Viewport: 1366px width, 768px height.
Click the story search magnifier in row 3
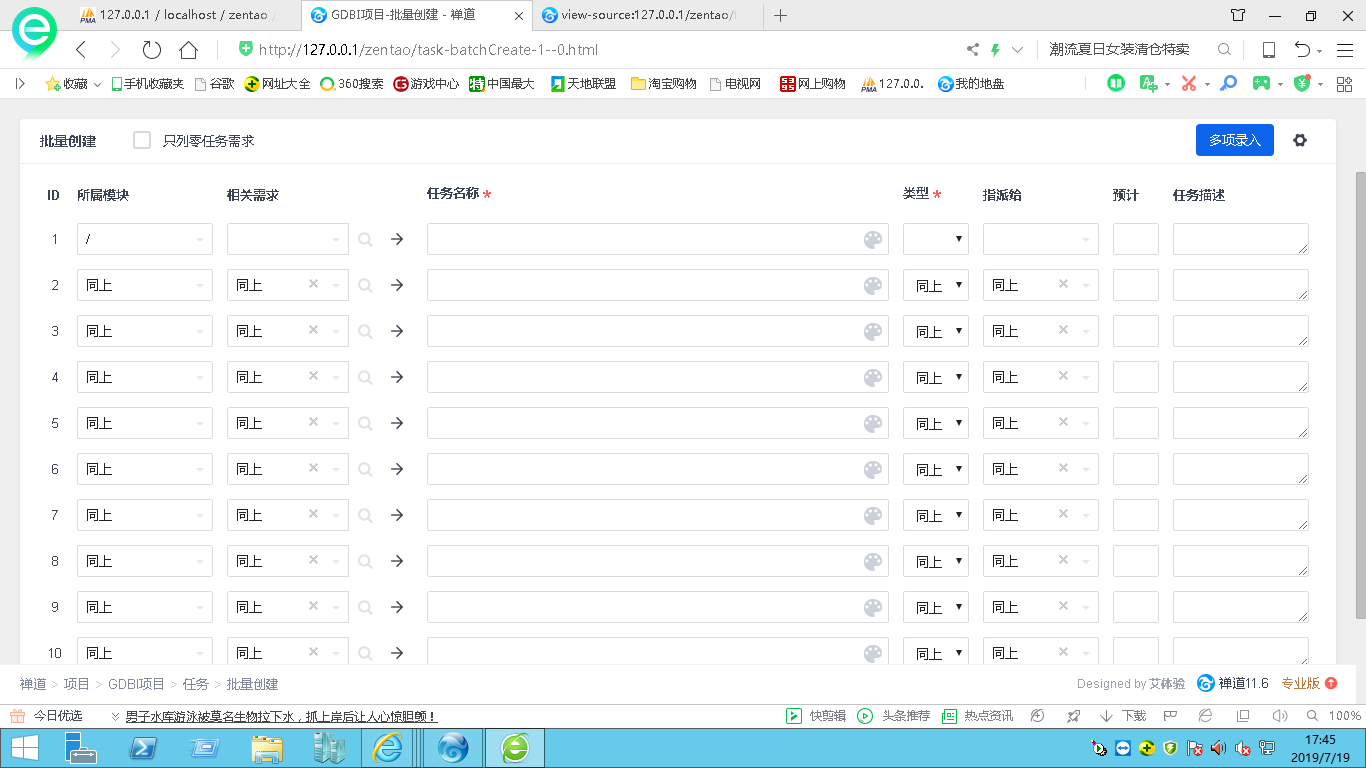point(365,331)
